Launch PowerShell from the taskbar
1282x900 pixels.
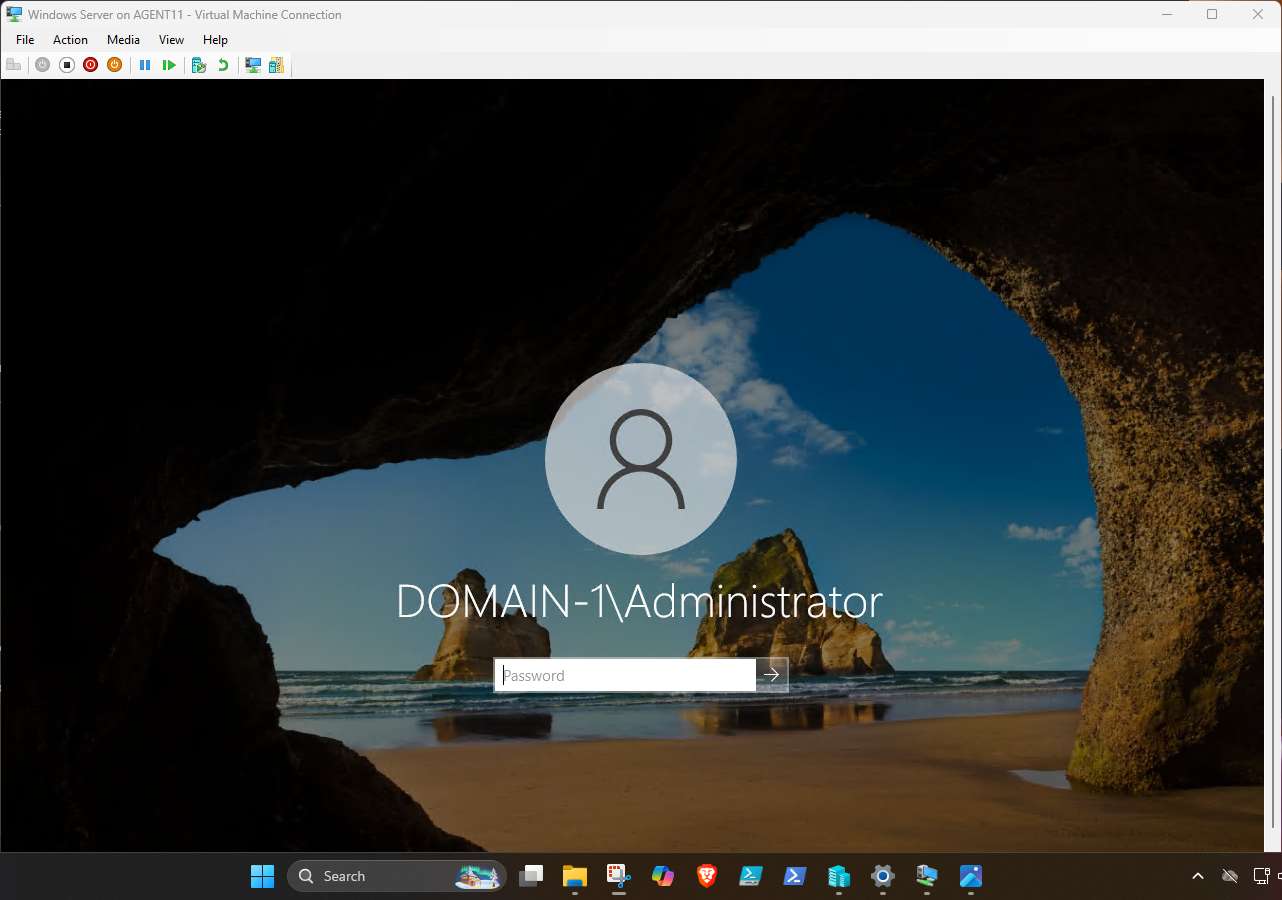click(x=794, y=876)
